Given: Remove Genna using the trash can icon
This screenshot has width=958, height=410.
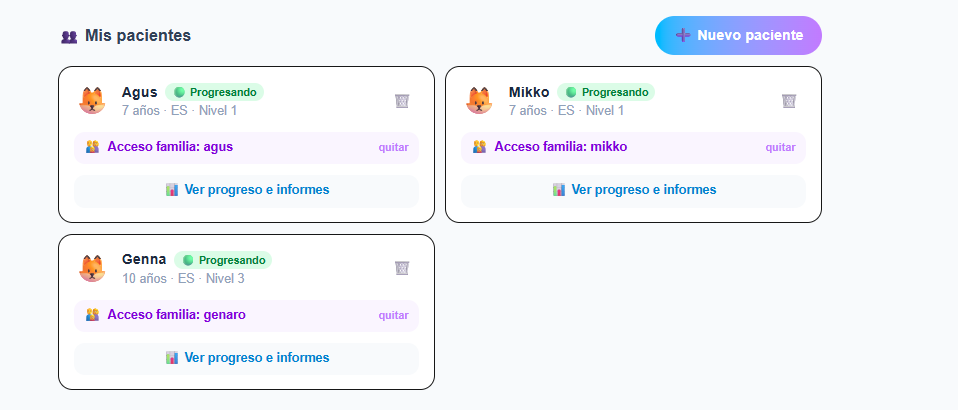Looking at the screenshot, I should (x=402, y=268).
